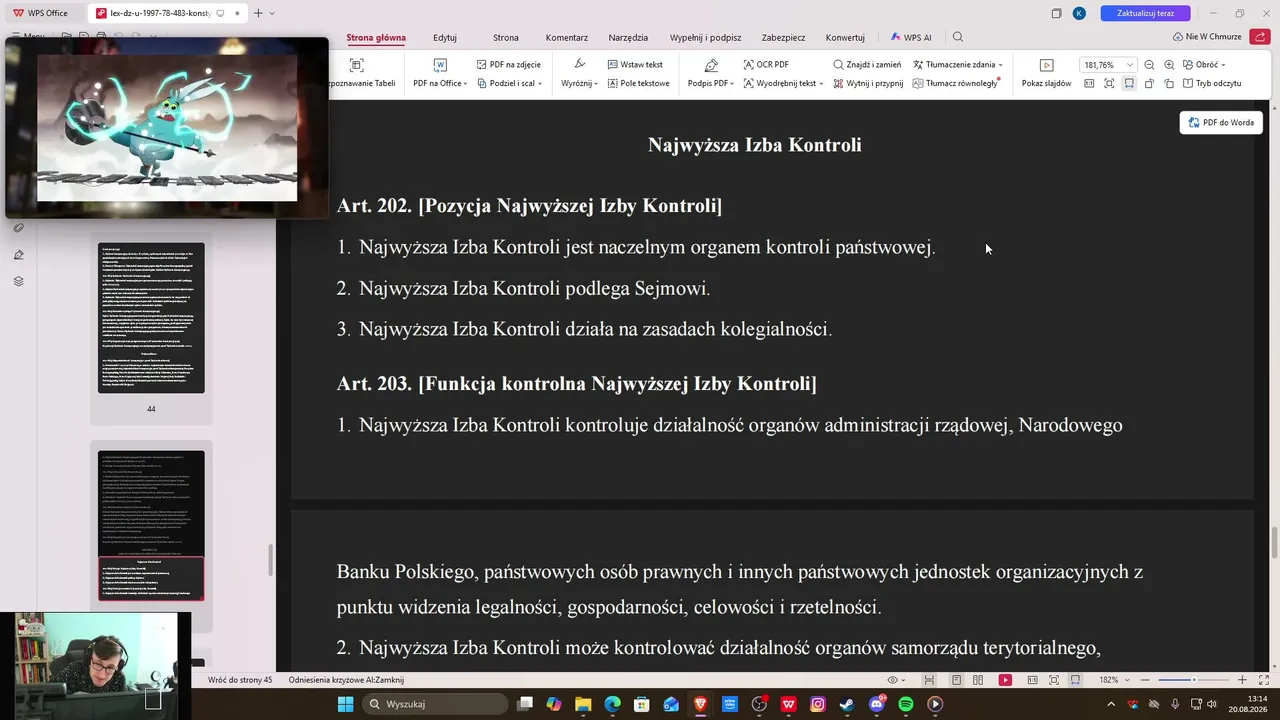Choose the Pole tekstowe tool
This screenshot has width=1280, height=720.
[x=638, y=83]
